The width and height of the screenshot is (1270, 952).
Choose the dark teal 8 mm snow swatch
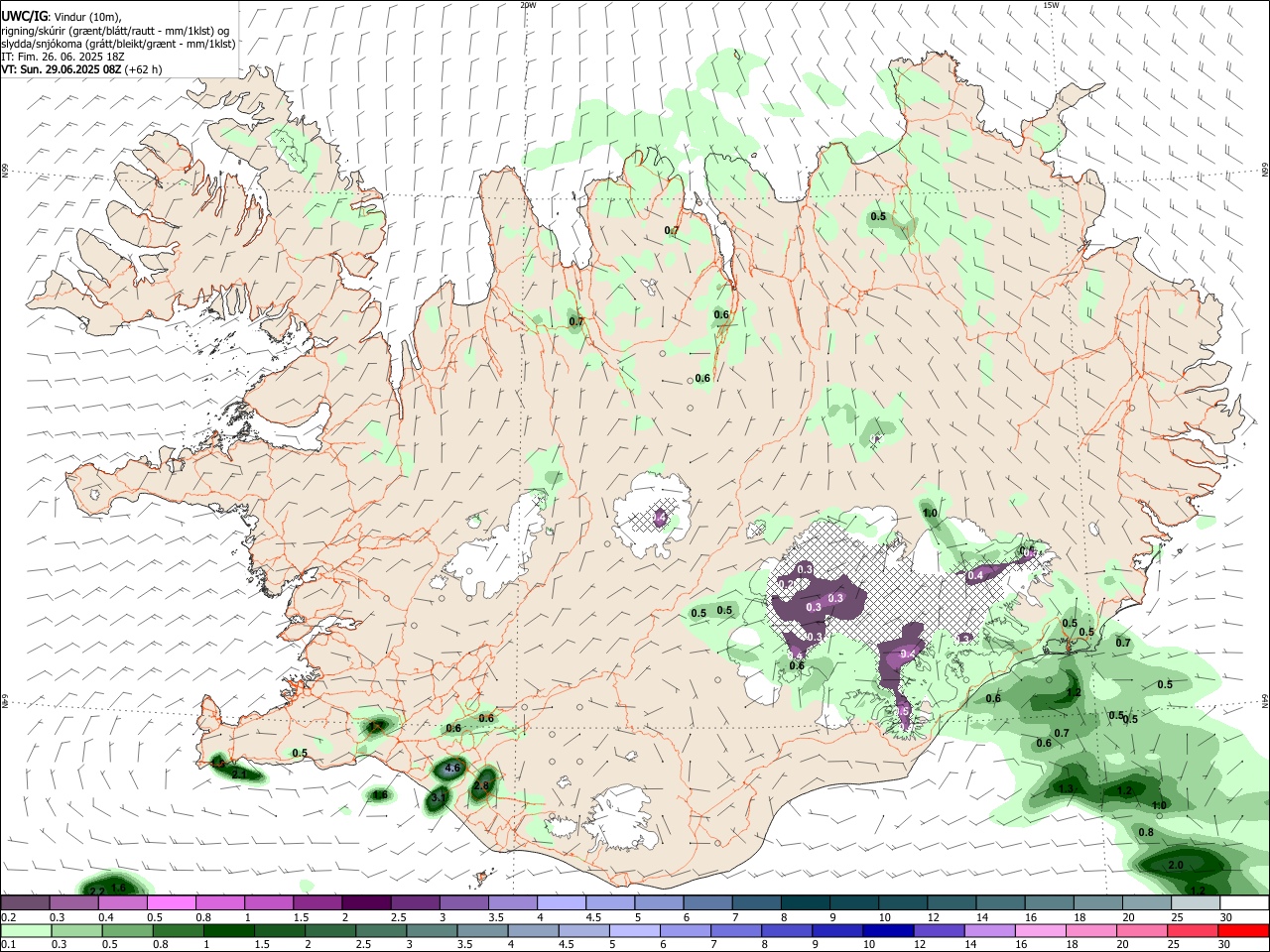click(x=806, y=903)
